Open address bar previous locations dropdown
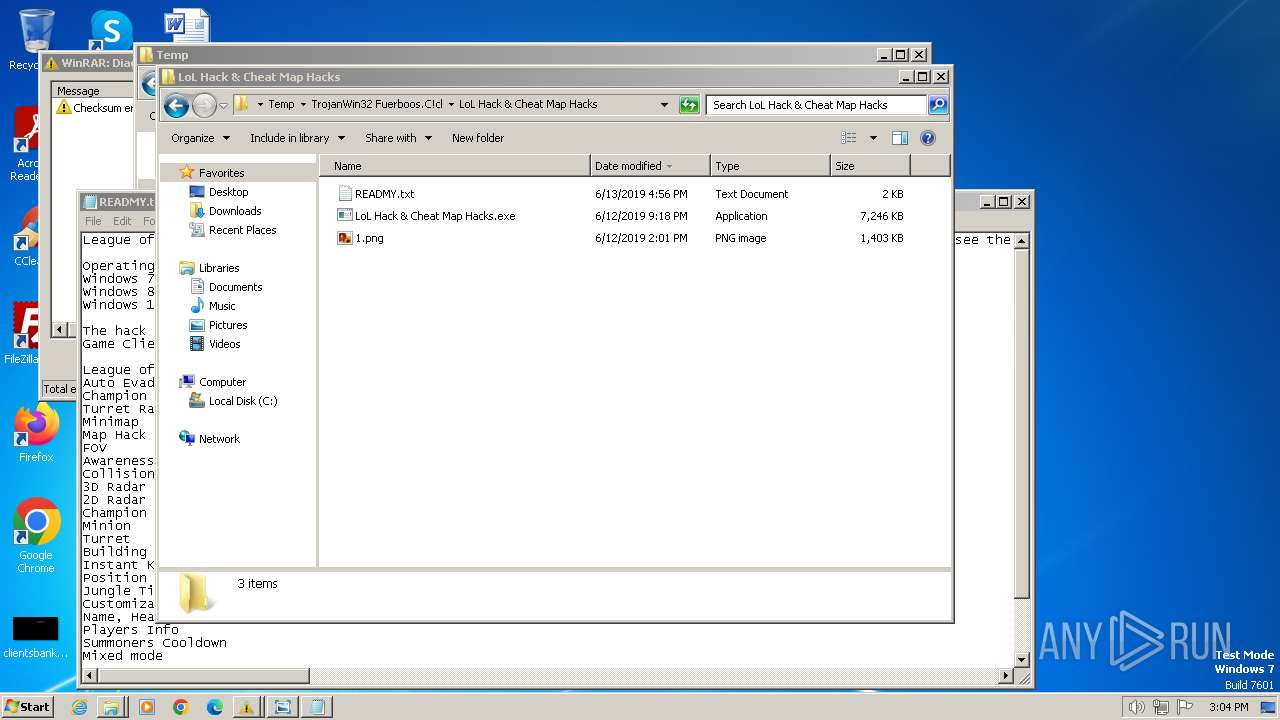The image size is (1280, 720). 665,105
